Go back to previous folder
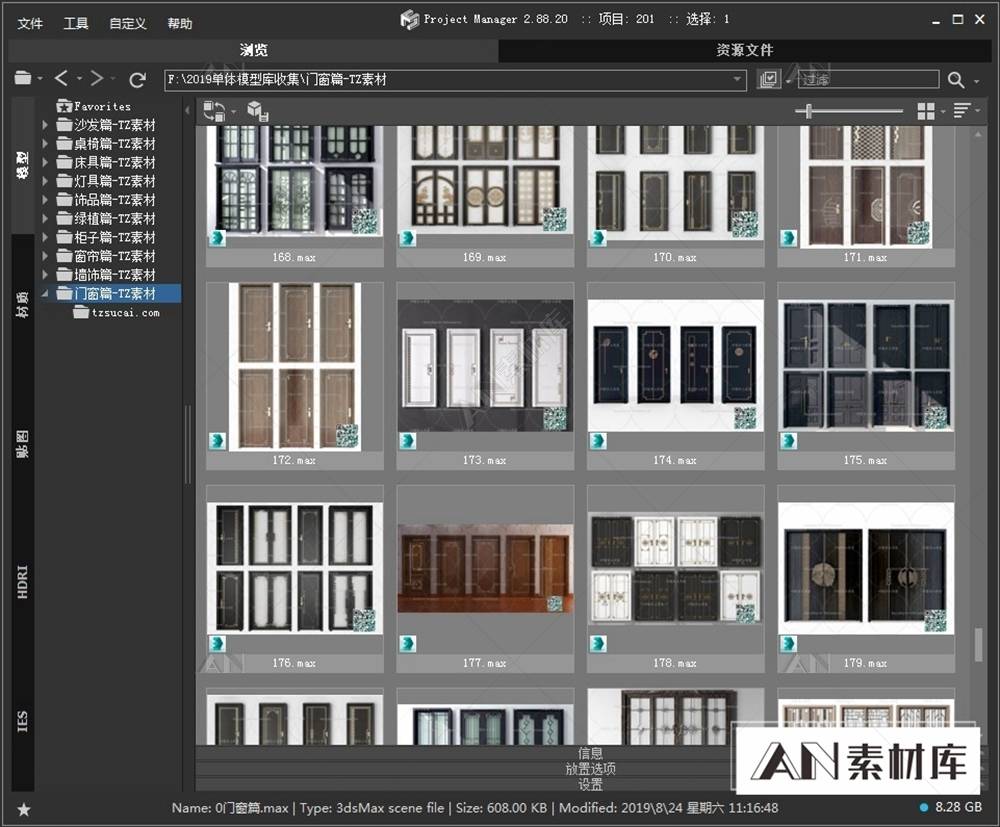 [61, 78]
